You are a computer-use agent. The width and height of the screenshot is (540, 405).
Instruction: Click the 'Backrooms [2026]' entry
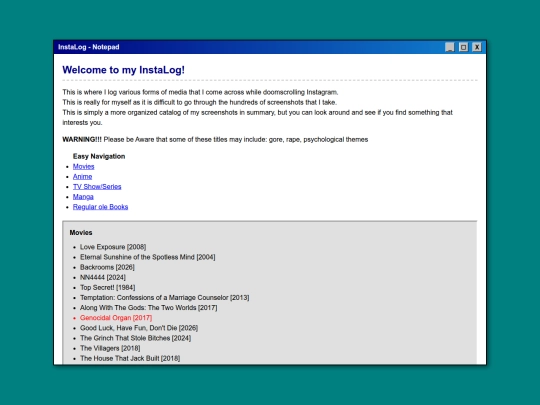pos(107,267)
